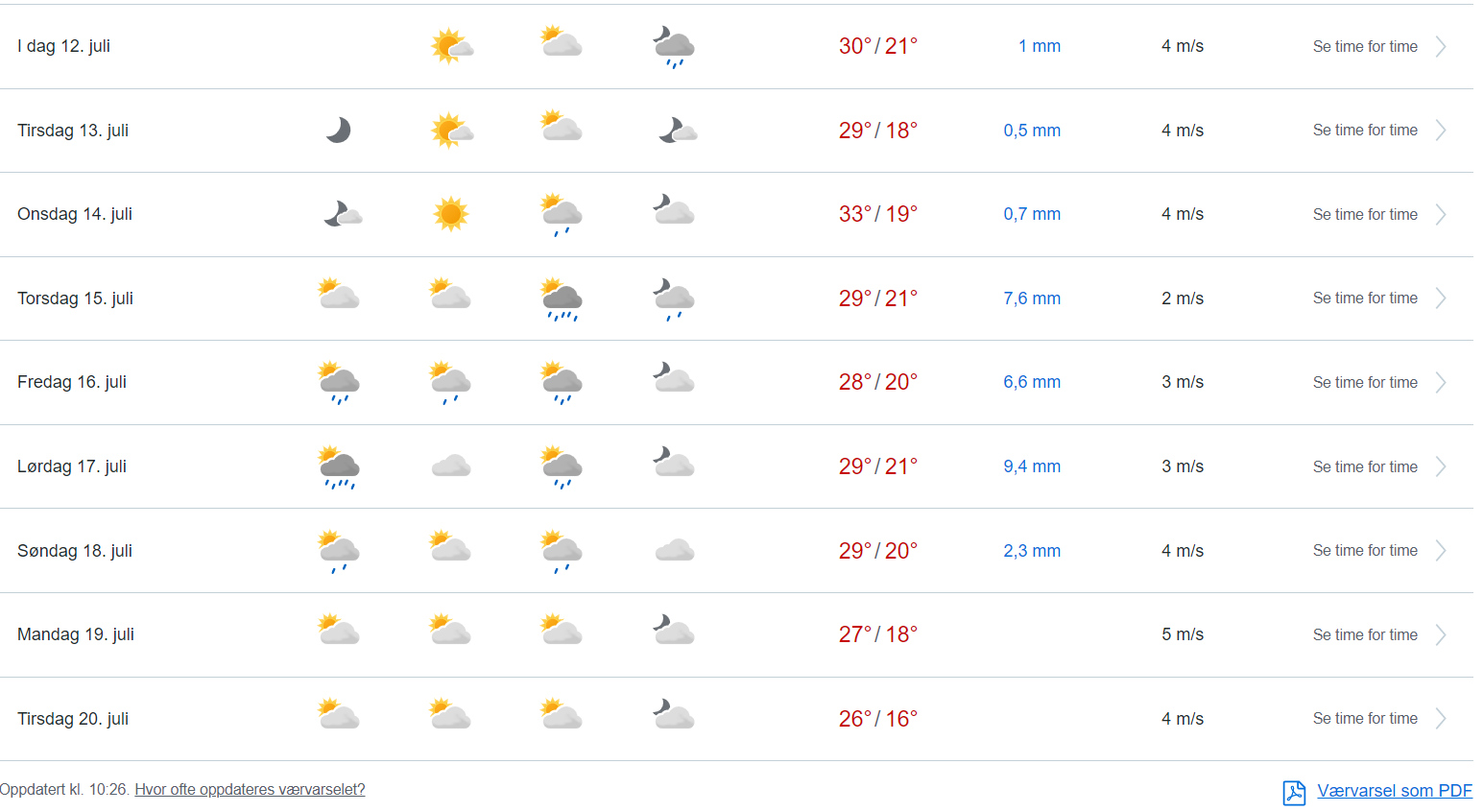Click the night rain icon for I dag 12. juli
Image resolution: width=1483 pixels, height=812 pixels.
coord(674,47)
